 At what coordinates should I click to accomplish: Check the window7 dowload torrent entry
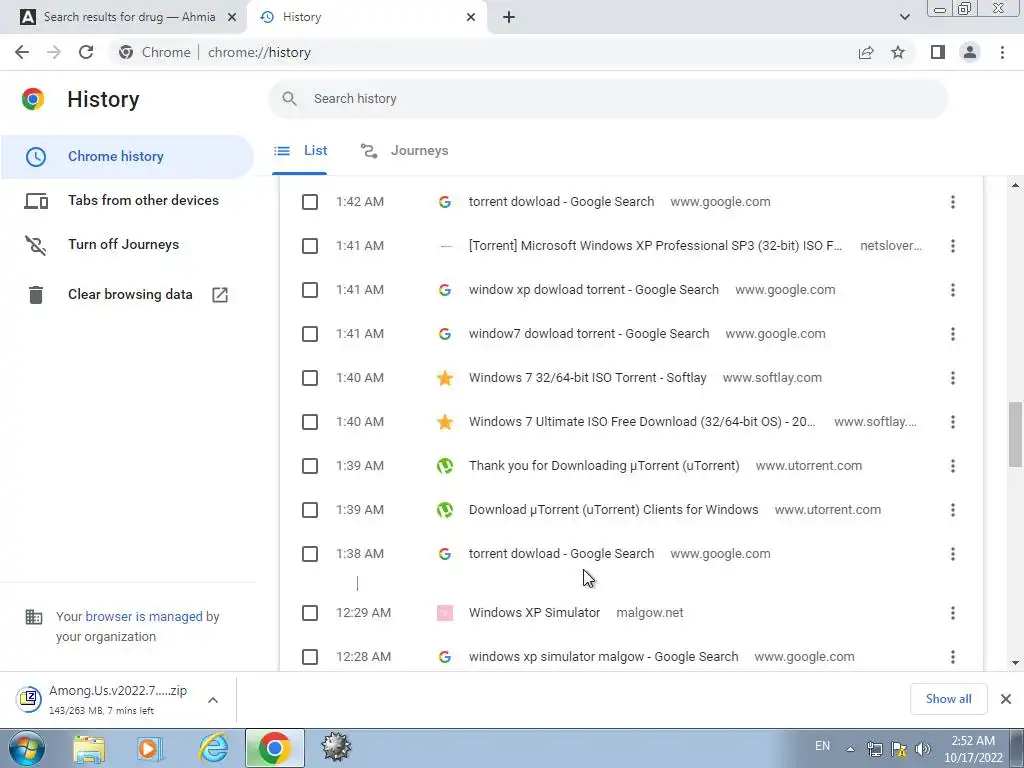point(310,334)
